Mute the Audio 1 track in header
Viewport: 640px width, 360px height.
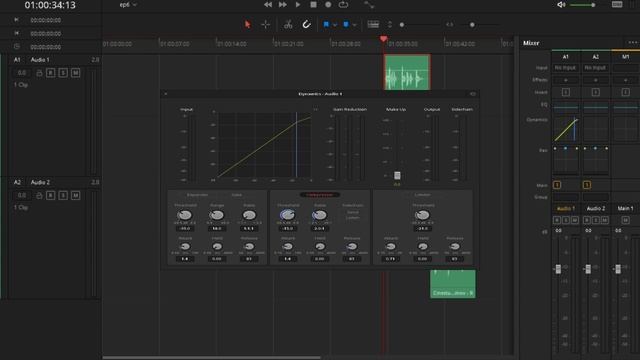(76, 73)
